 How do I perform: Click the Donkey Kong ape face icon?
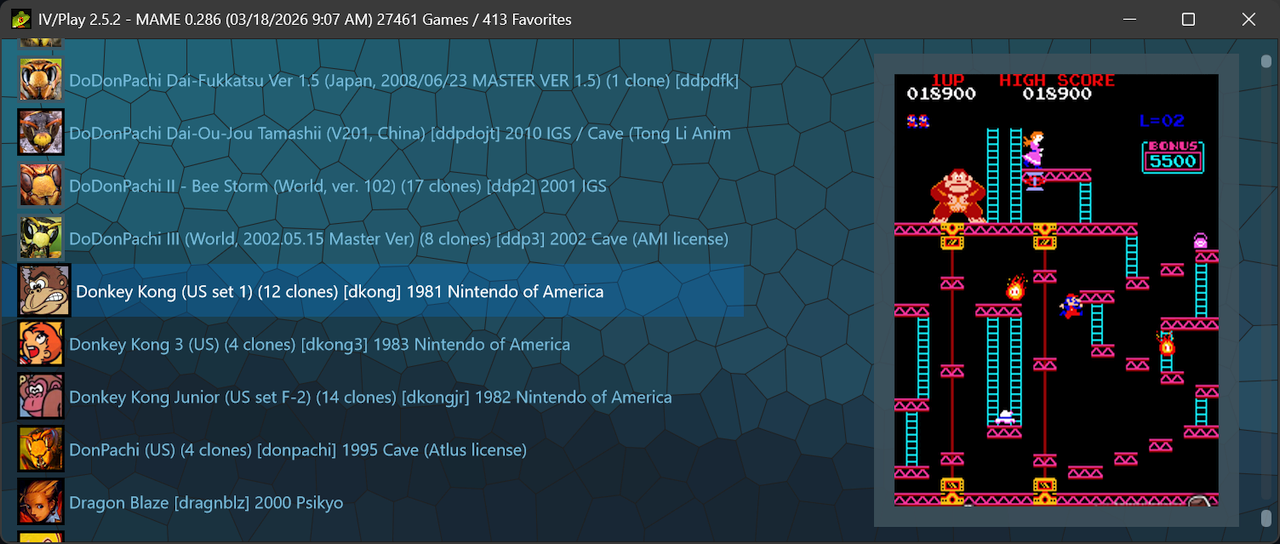(45, 291)
